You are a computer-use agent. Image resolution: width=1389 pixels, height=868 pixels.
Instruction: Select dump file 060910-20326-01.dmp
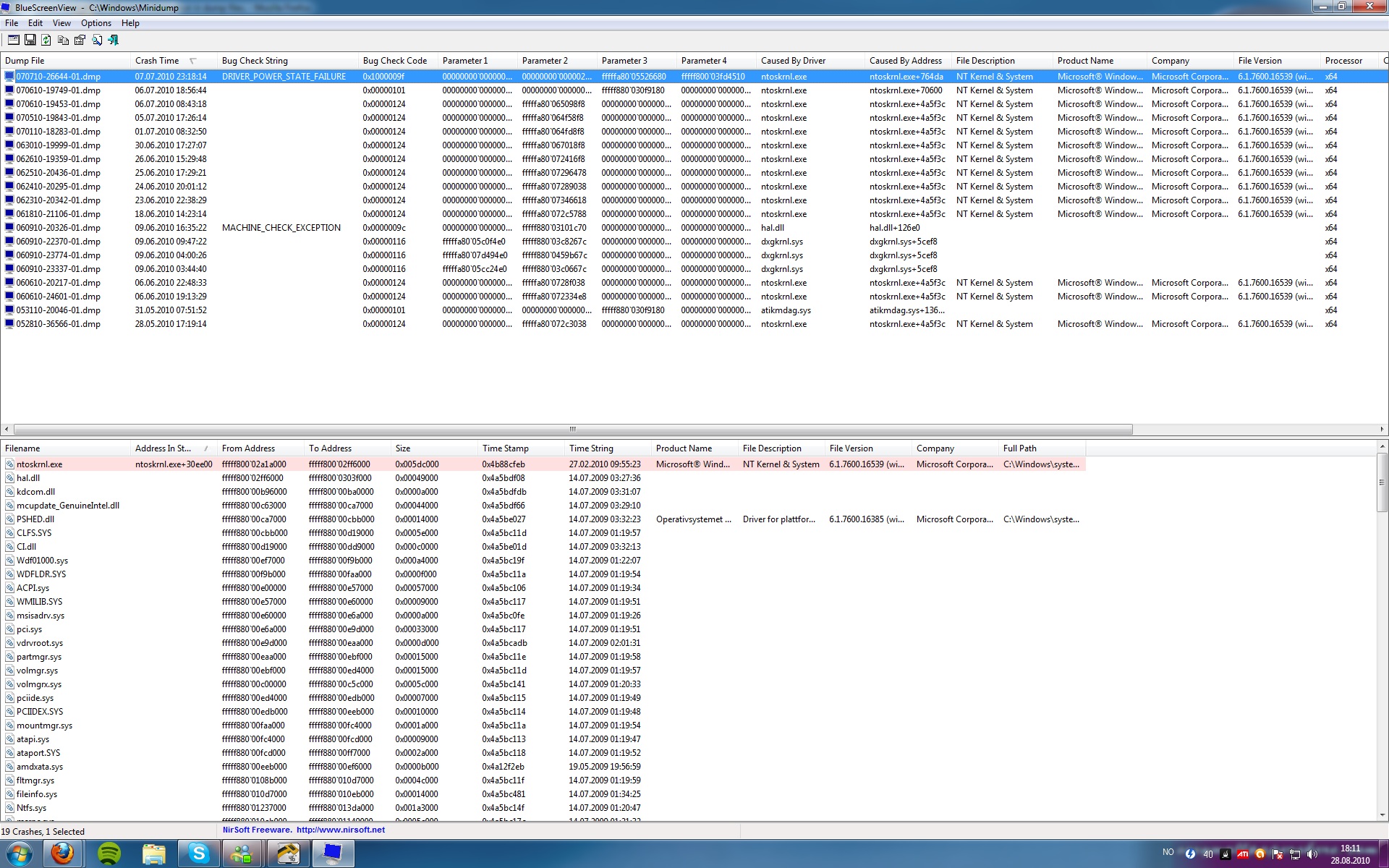point(59,228)
